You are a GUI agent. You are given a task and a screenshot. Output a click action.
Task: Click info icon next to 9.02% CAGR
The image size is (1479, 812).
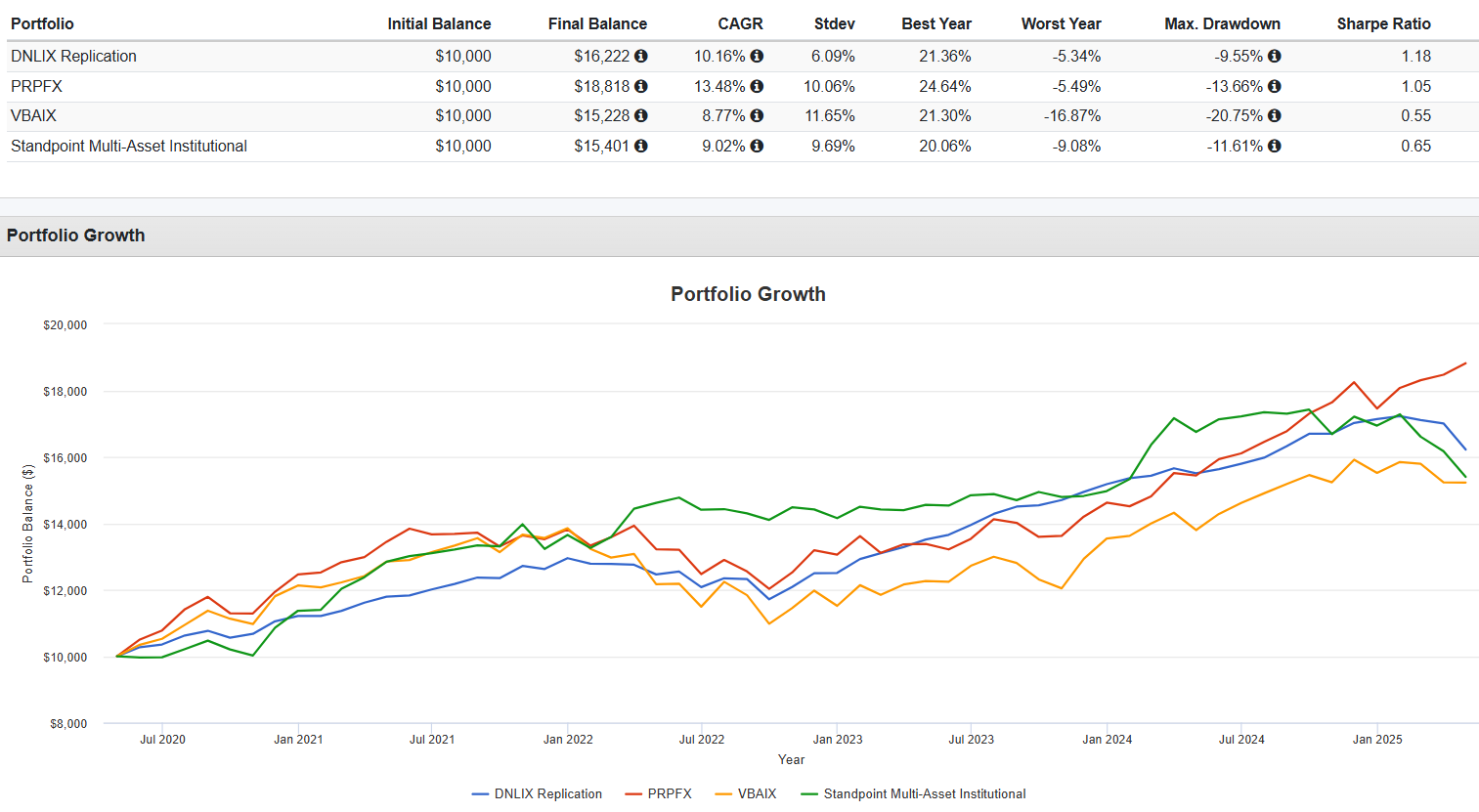(757, 146)
